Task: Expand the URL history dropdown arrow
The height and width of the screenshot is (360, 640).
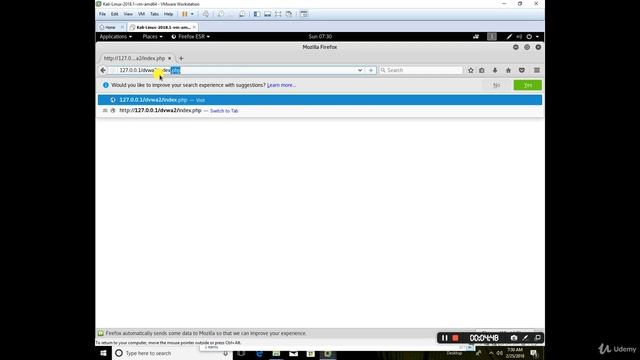Action: click(360, 70)
